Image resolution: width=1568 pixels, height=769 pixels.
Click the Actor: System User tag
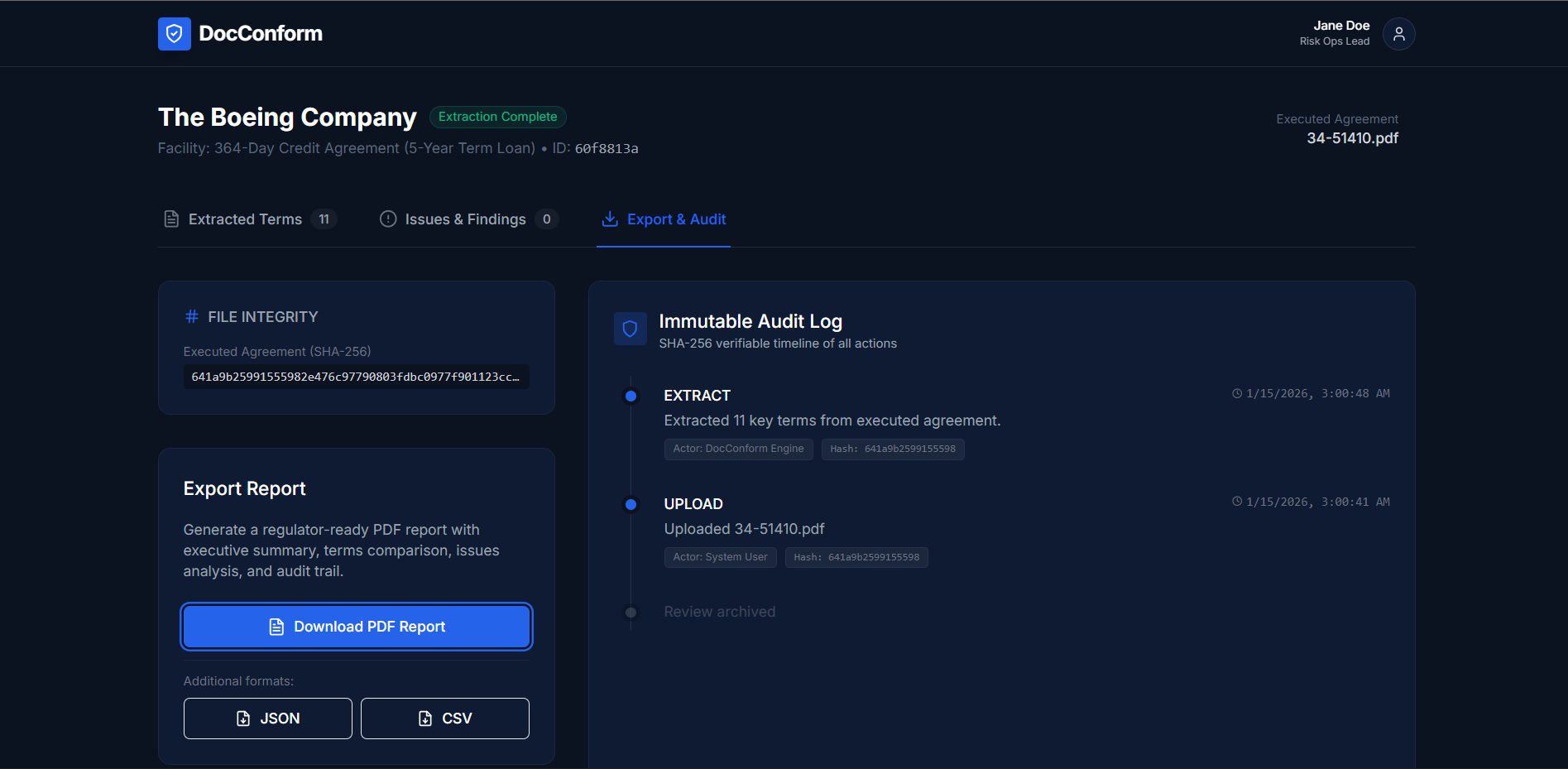721,557
